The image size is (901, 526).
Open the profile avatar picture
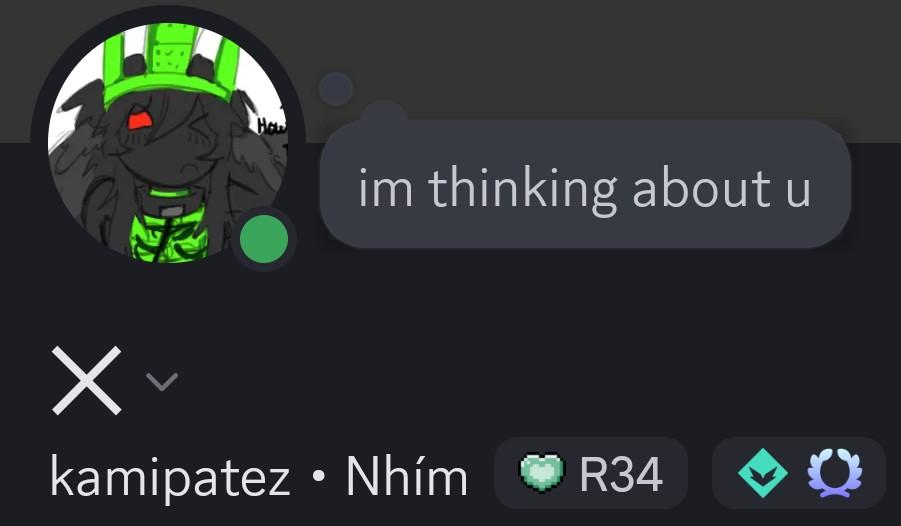coord(168,141)
